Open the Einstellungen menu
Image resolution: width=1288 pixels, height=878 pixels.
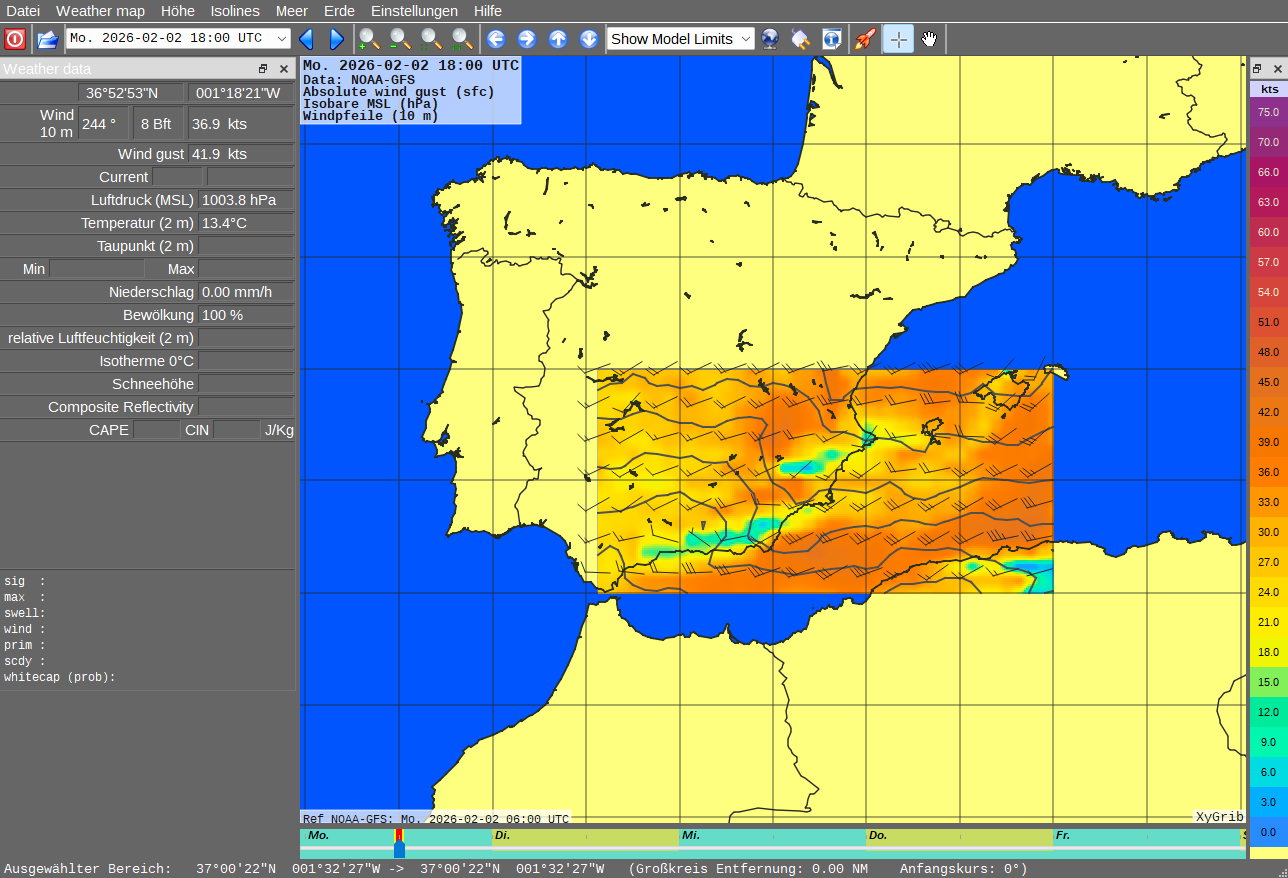click(414, 11)
